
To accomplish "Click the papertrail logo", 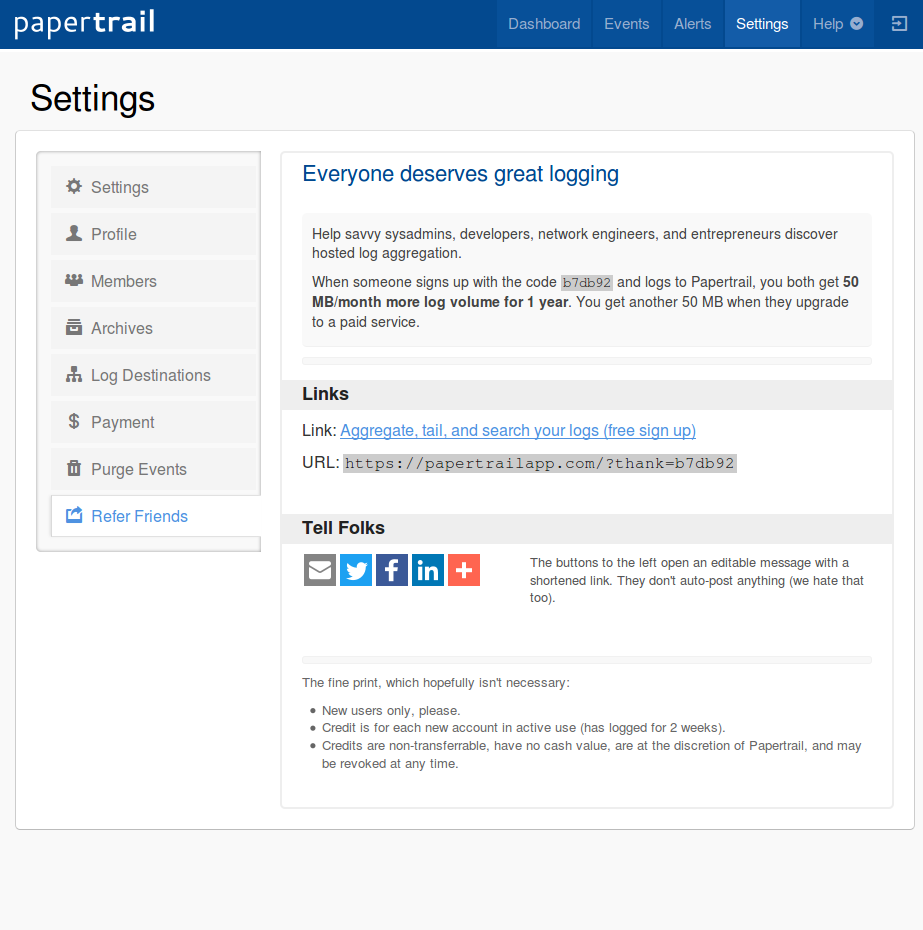I will (85, 23).
